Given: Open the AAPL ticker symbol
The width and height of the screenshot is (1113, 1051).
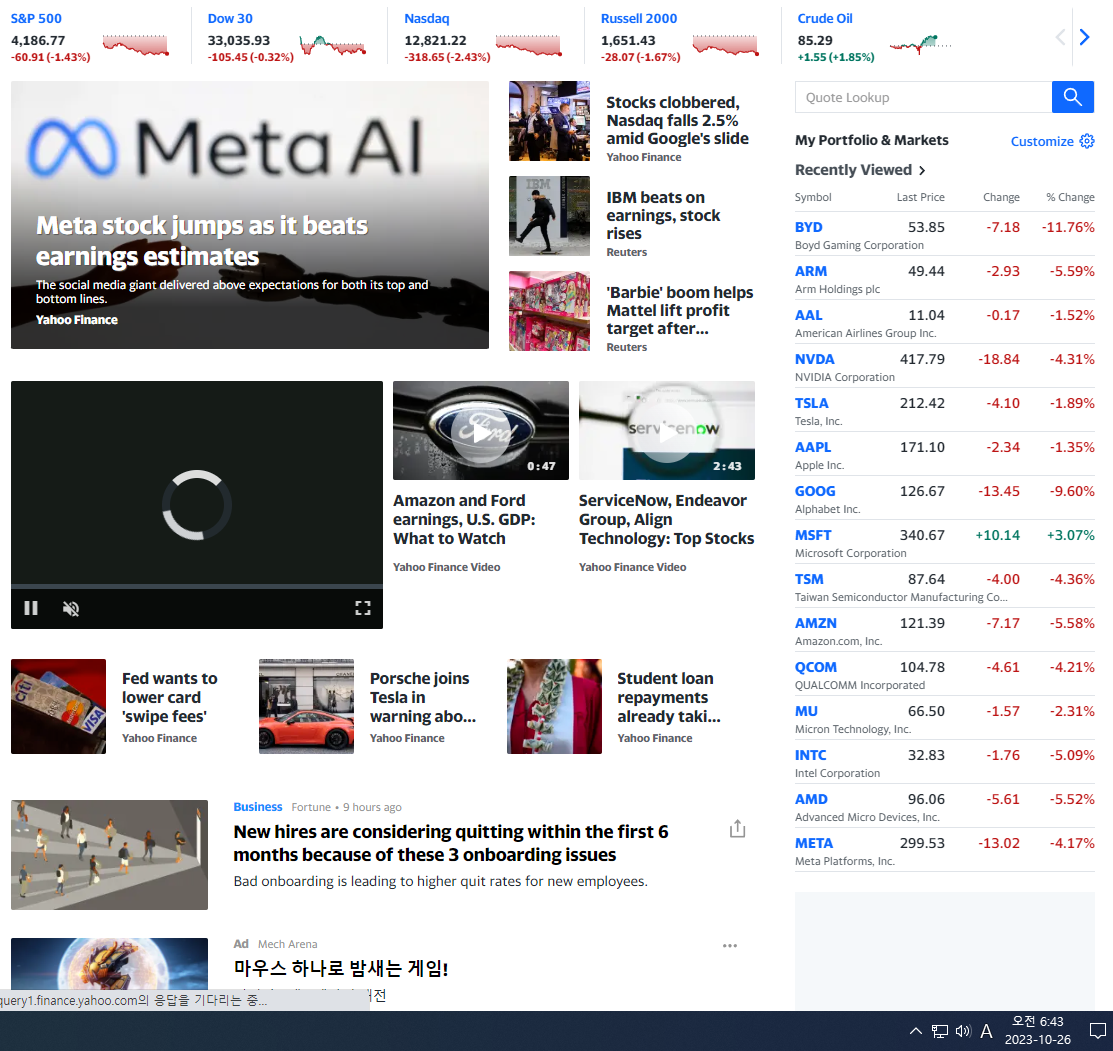Looking at the screenshot, I should (813, 447).
